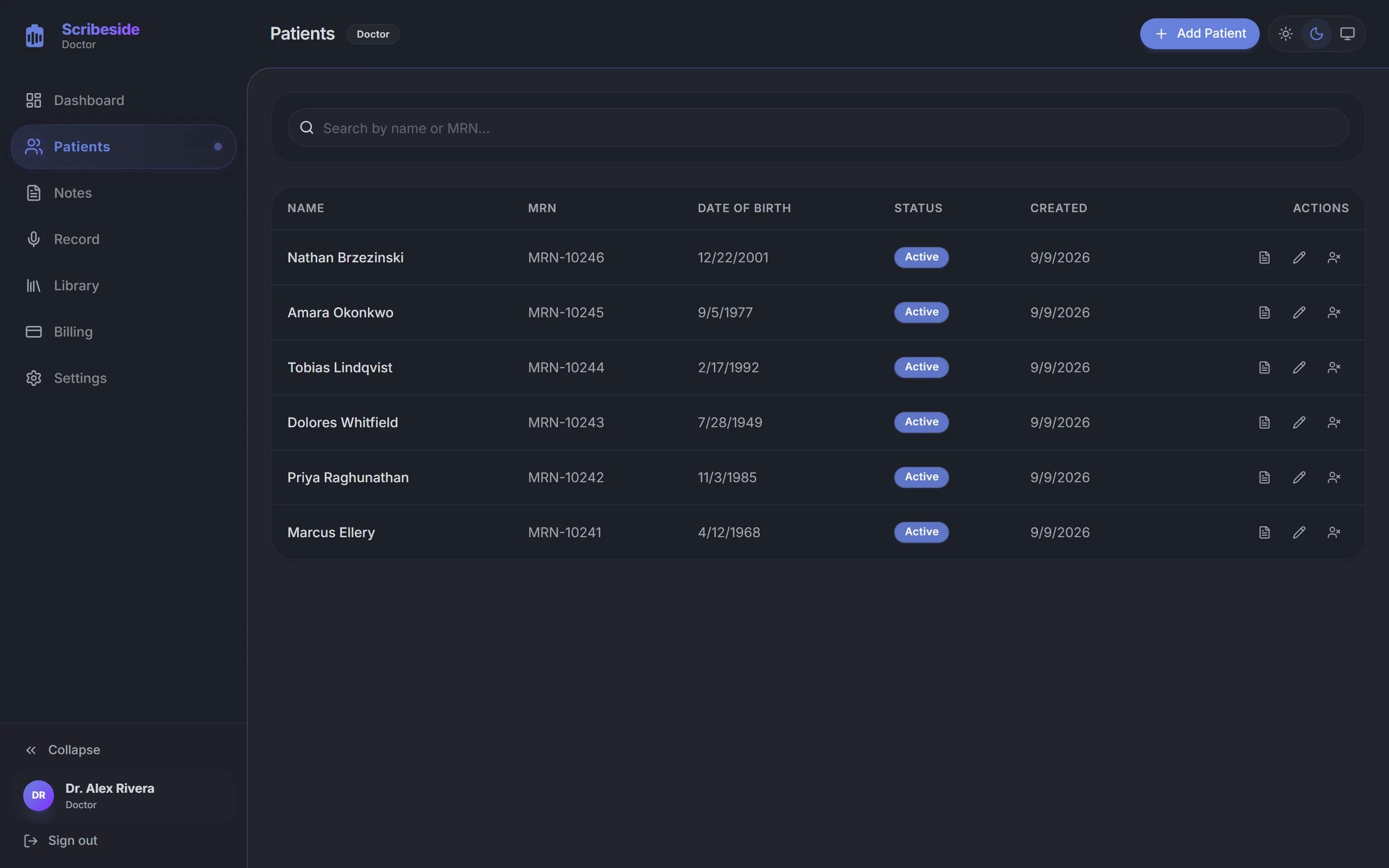Deactivate patient Nathan Brzezinski via user-x icon
1389x868 pixels.
1334,257
